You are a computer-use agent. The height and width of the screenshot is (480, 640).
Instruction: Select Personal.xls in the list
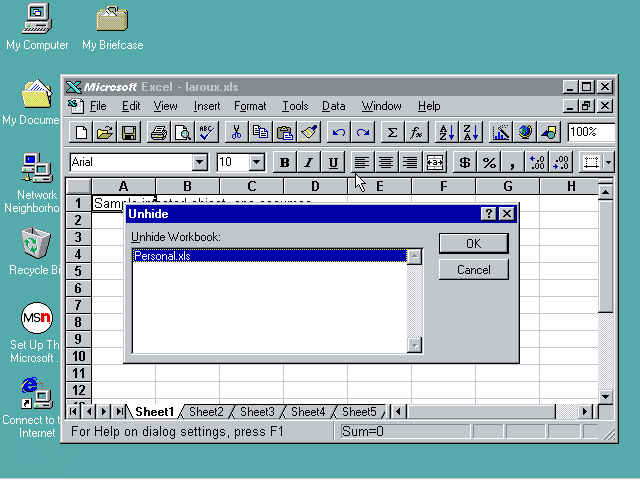pyautogui.click(x=269, y=256)
